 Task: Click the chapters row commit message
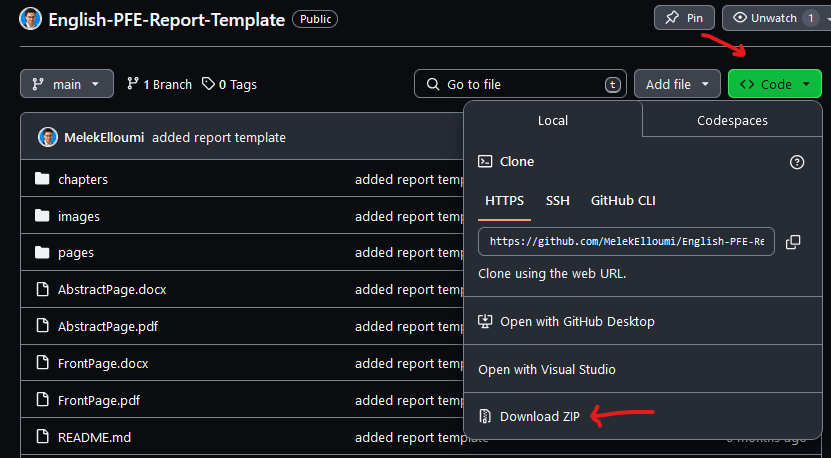click(x=410, y=179)
